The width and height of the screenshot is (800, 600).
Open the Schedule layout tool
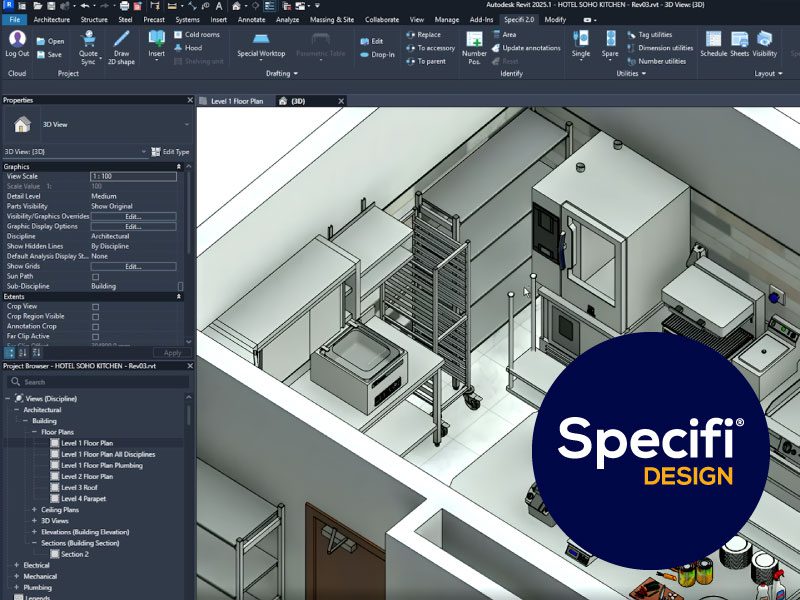(713, 44)
